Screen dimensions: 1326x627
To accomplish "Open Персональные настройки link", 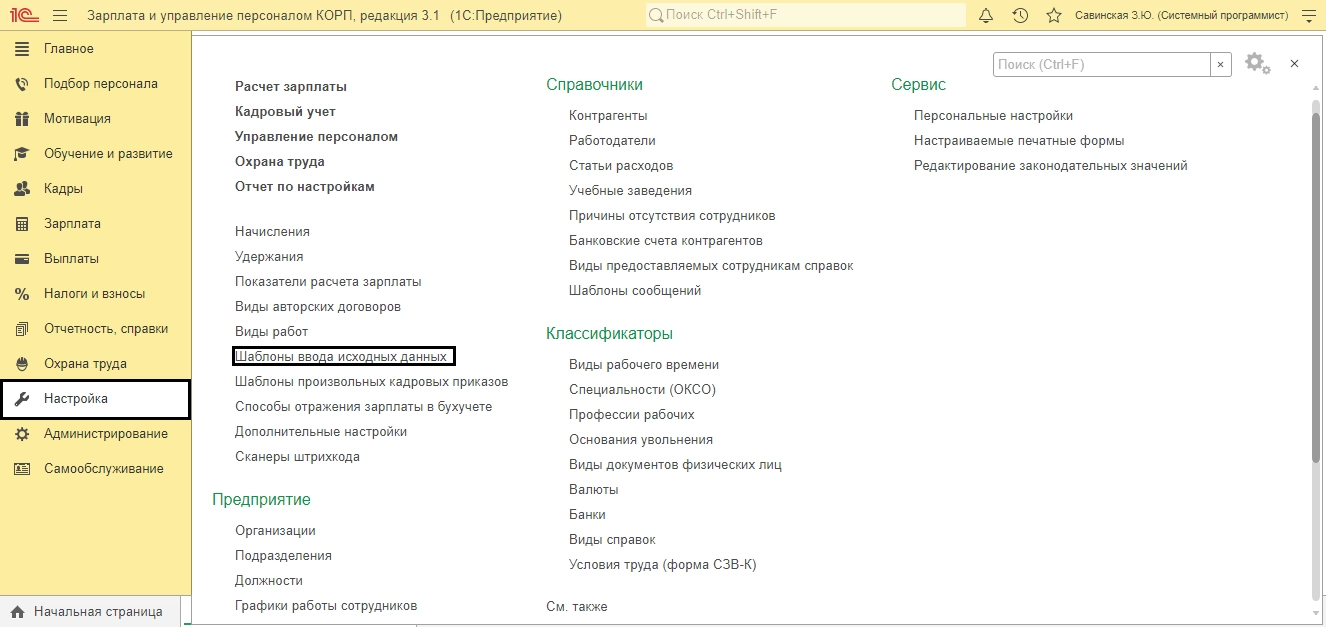I will (993, 116).
